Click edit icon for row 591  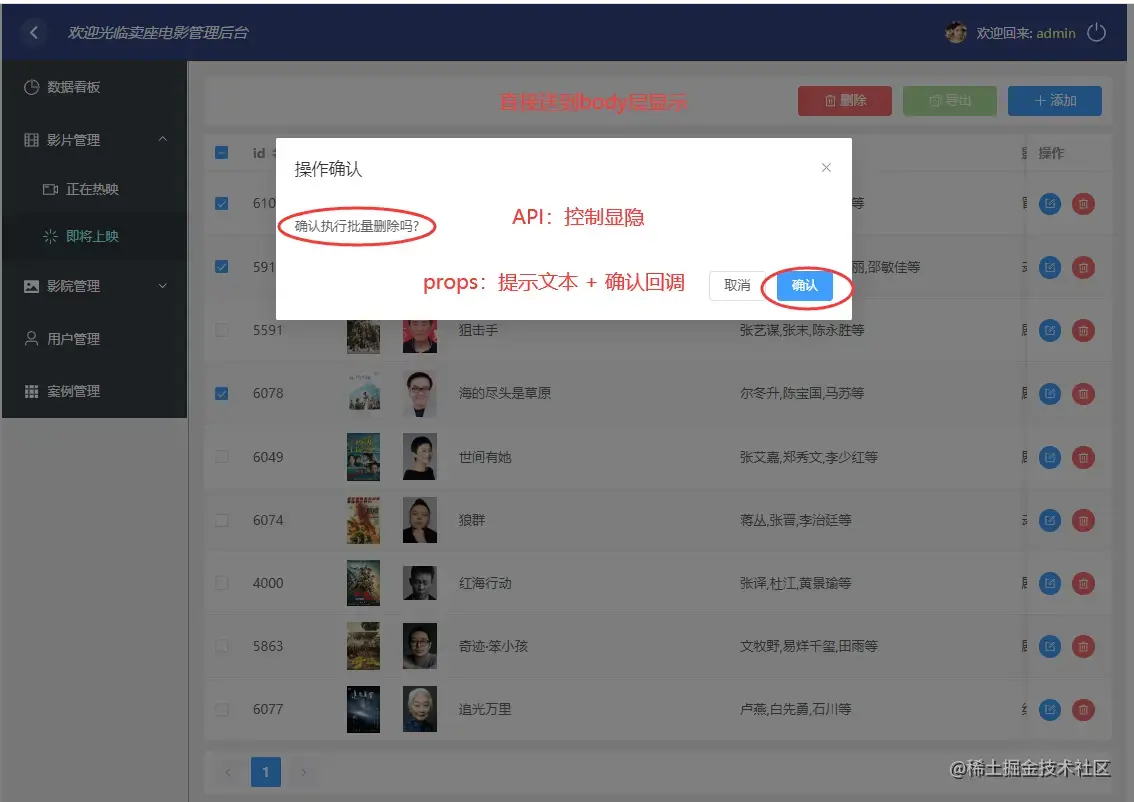tap(1050, 268)
